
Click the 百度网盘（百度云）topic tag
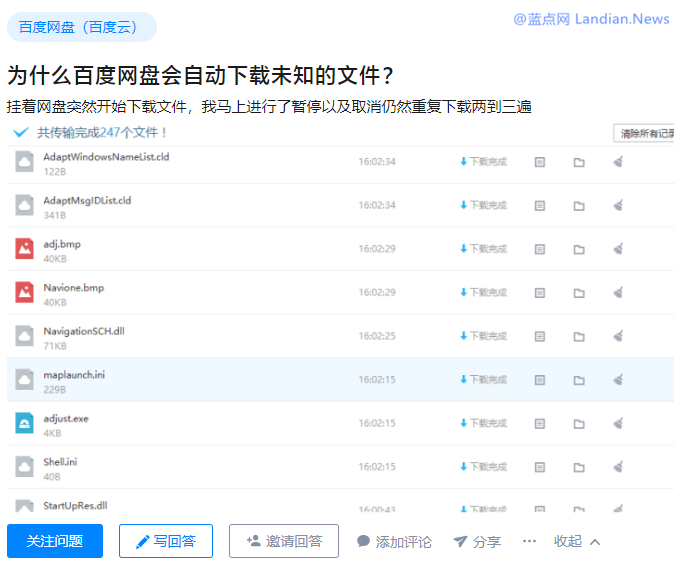pyautogui.click(x=82, y=27)
